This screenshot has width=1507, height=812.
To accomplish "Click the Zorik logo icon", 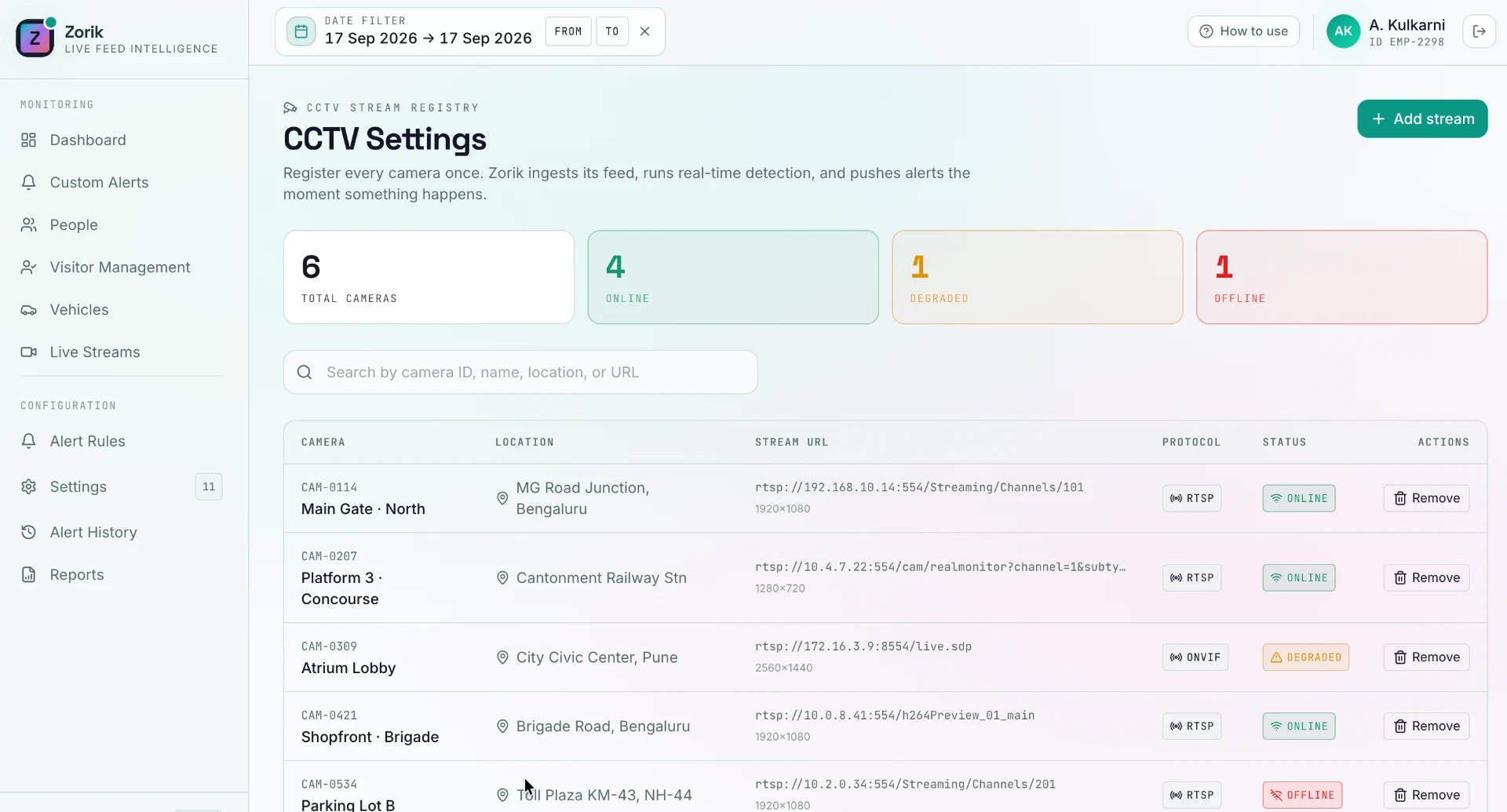I will tap(35, 38).
